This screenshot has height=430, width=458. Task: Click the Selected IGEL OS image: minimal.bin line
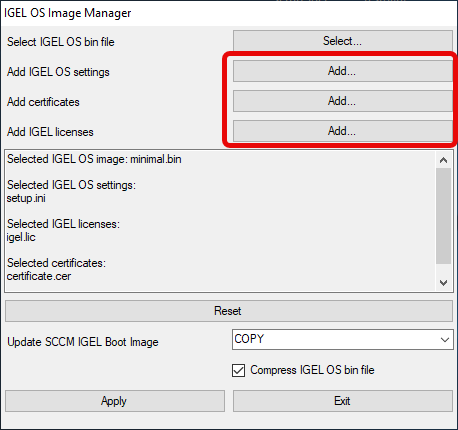[94, 159]
